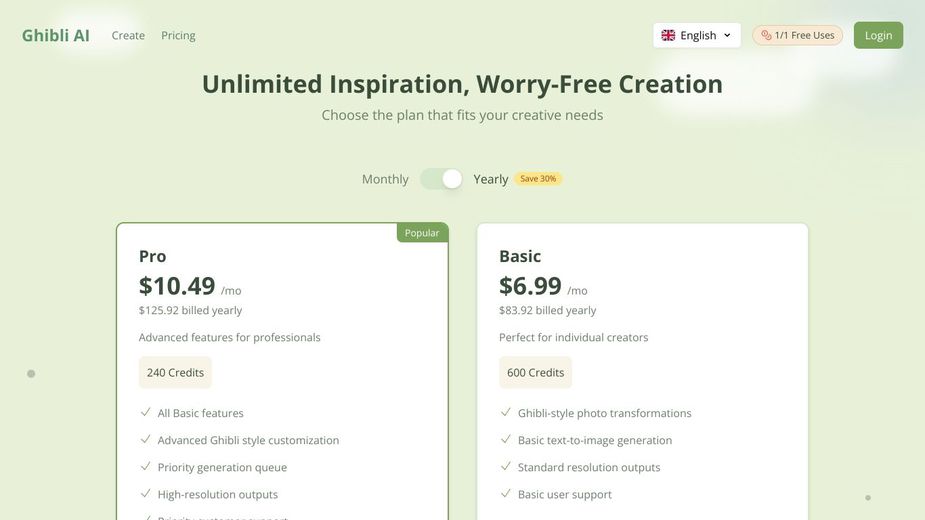Click the UK flag icon
The height and width of the screenshot is (520, 925).
[x=668, y=35]
